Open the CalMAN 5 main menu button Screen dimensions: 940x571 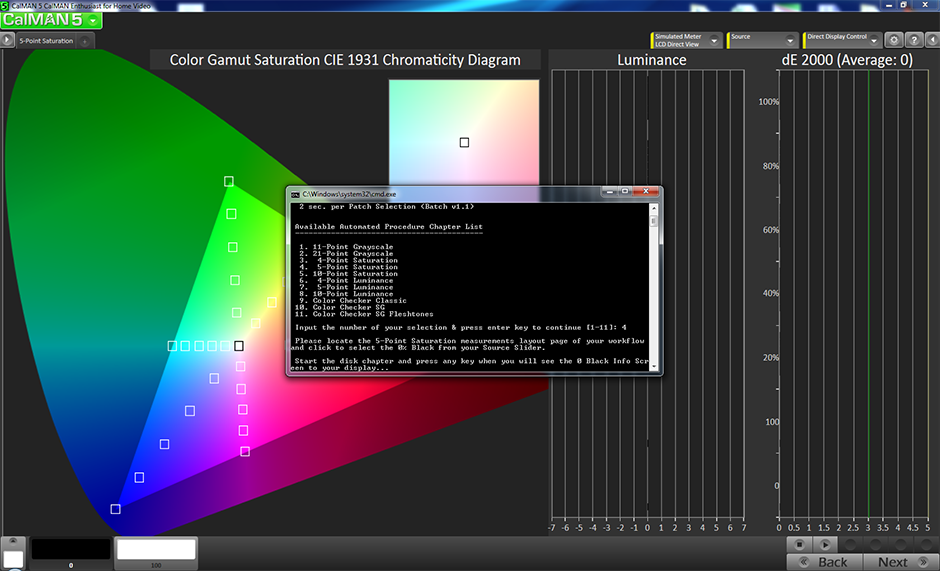(x=51, y=20)
